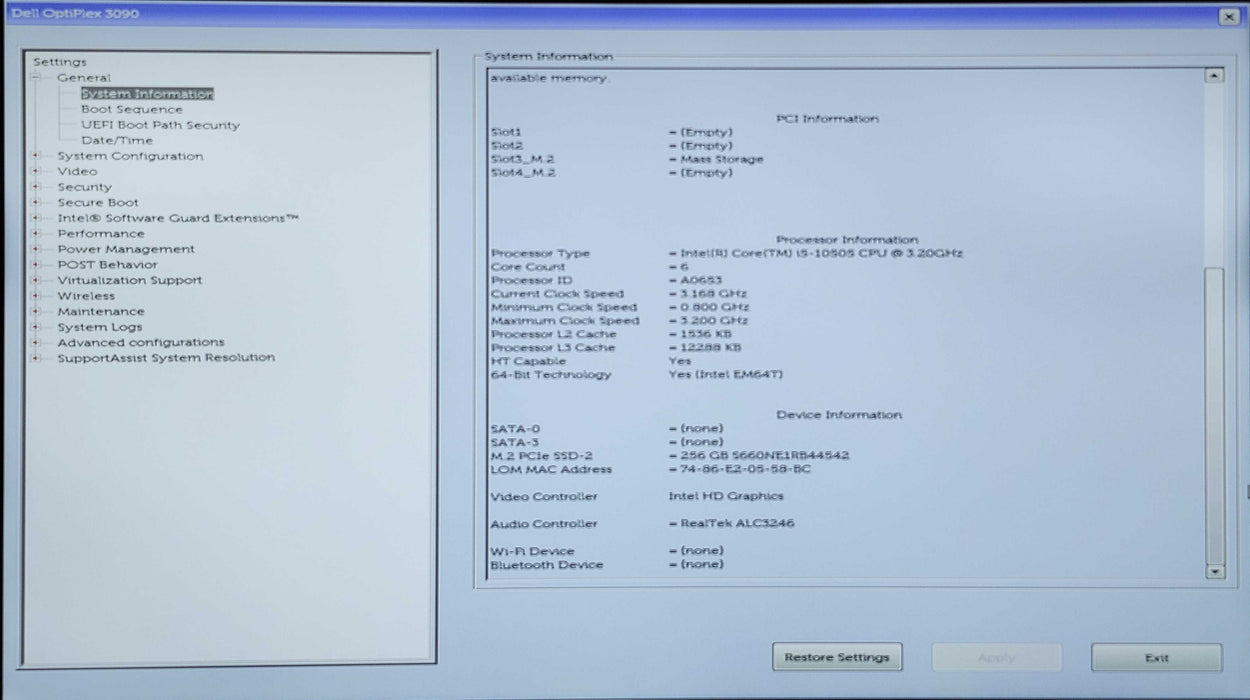Close the BIOS setup window

1228,17
